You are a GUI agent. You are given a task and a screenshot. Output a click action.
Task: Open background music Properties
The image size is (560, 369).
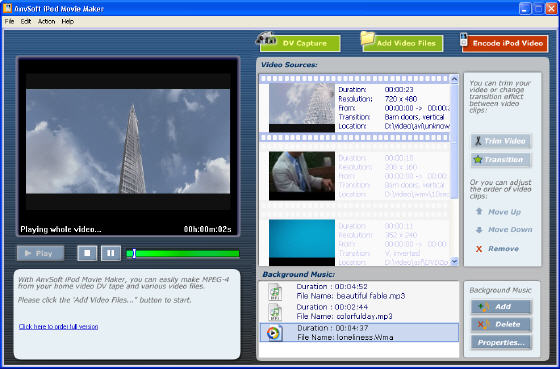(501, 343)
